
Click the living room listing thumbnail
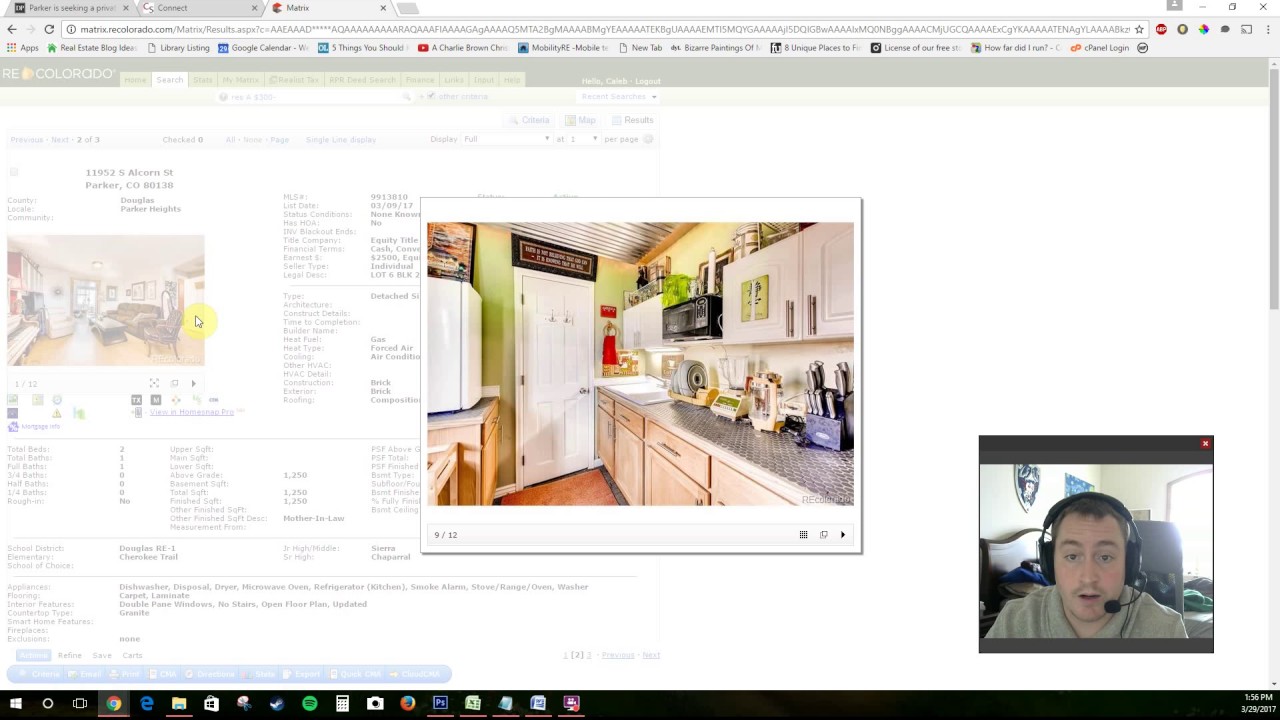(106, 301)
